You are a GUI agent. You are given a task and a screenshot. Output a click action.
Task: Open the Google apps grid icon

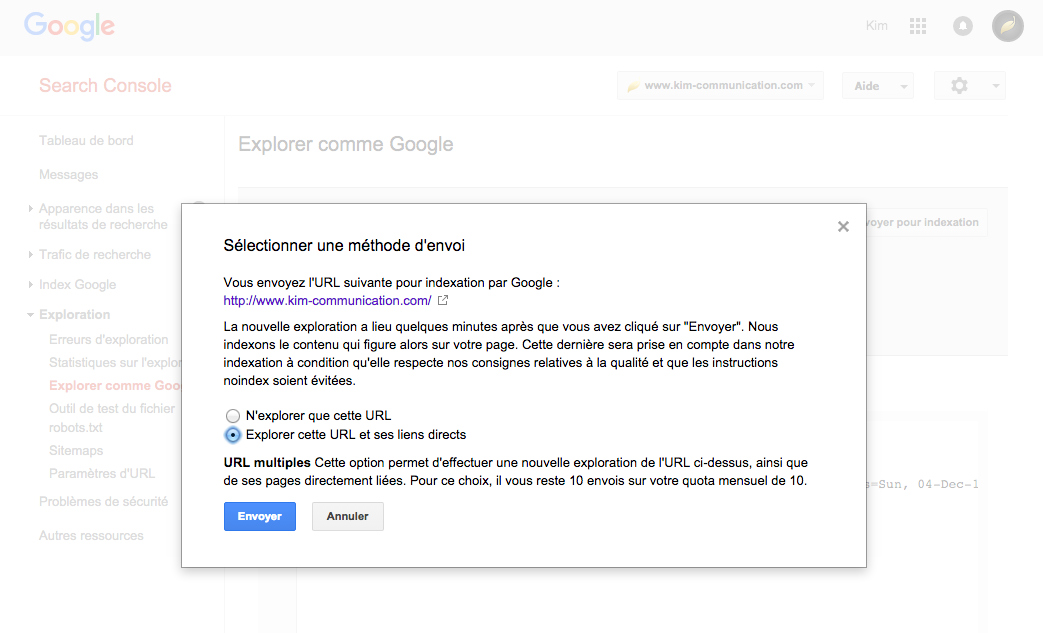[917, 27]
